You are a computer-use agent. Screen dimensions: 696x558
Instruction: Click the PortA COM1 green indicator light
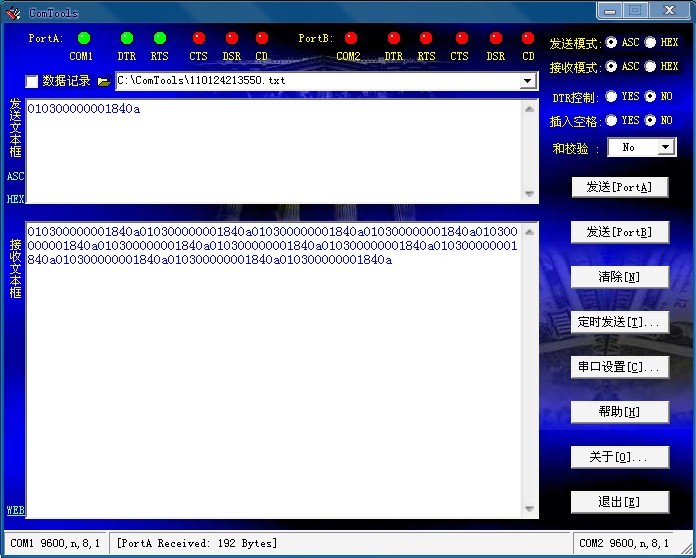coord(84,38)
